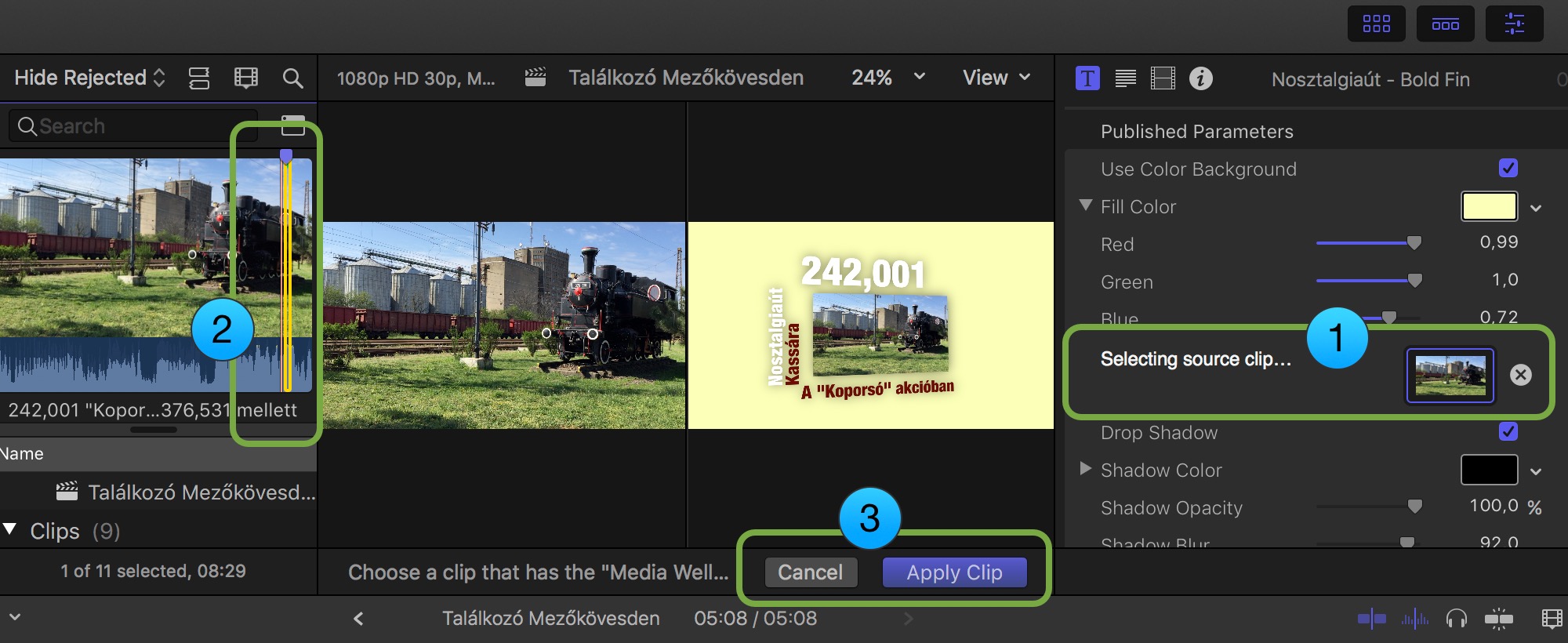
Task: Clear source clip with the X button
Action: pos(1520,375)
